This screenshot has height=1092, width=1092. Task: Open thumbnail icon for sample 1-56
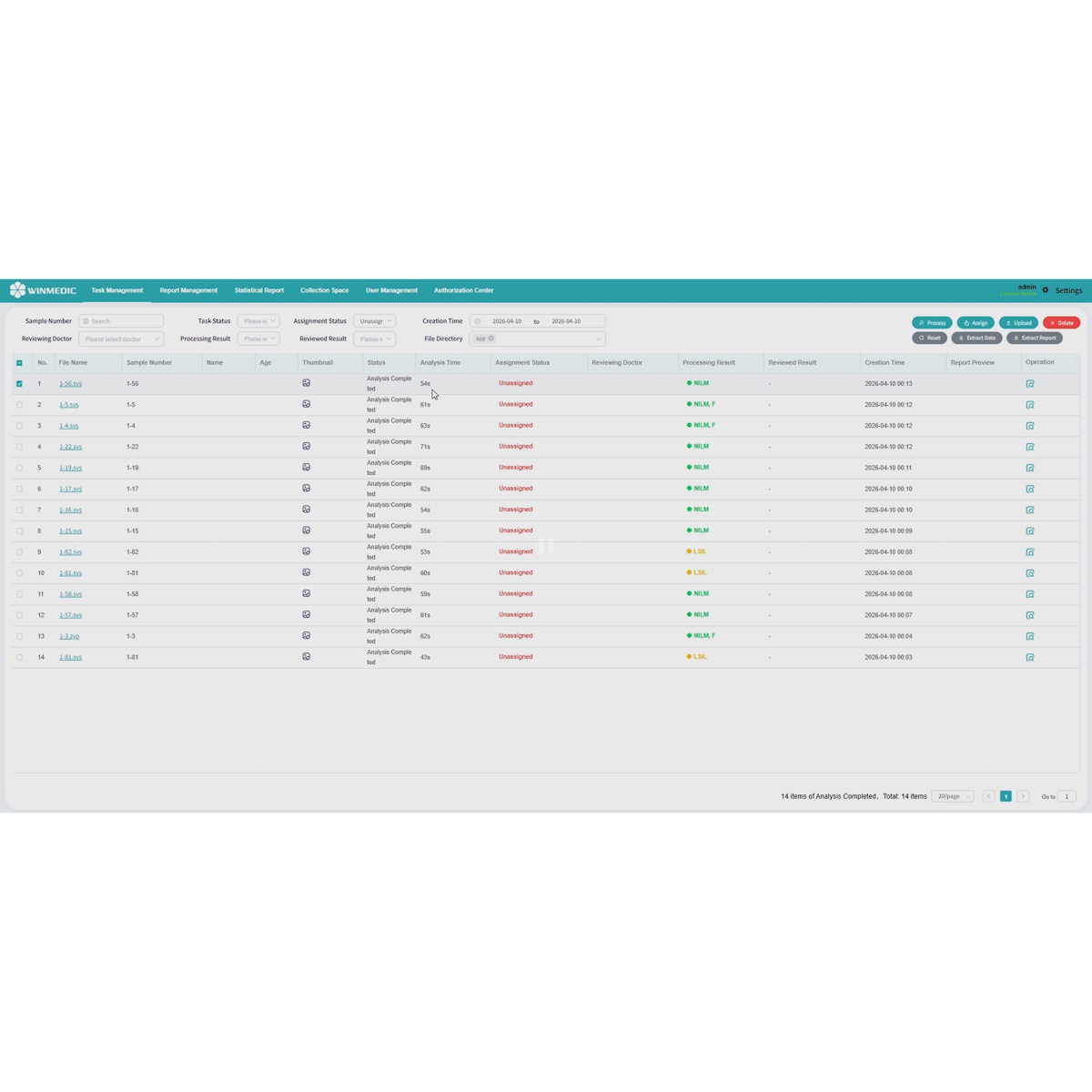(307, 383)
